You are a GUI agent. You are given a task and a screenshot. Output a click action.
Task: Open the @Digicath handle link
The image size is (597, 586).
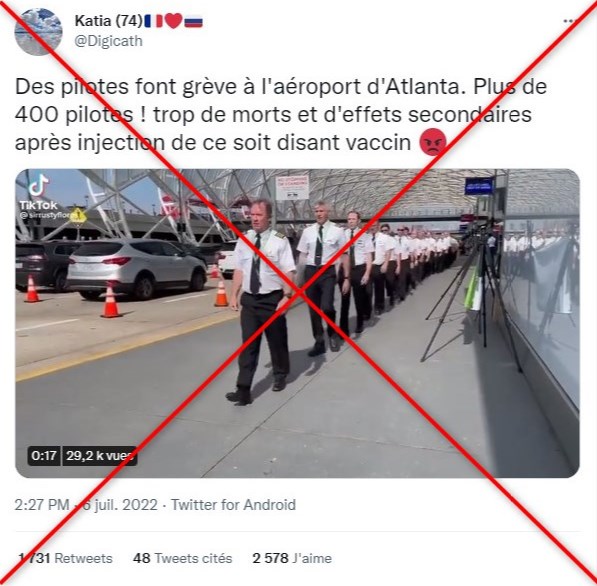click(109, 41)
